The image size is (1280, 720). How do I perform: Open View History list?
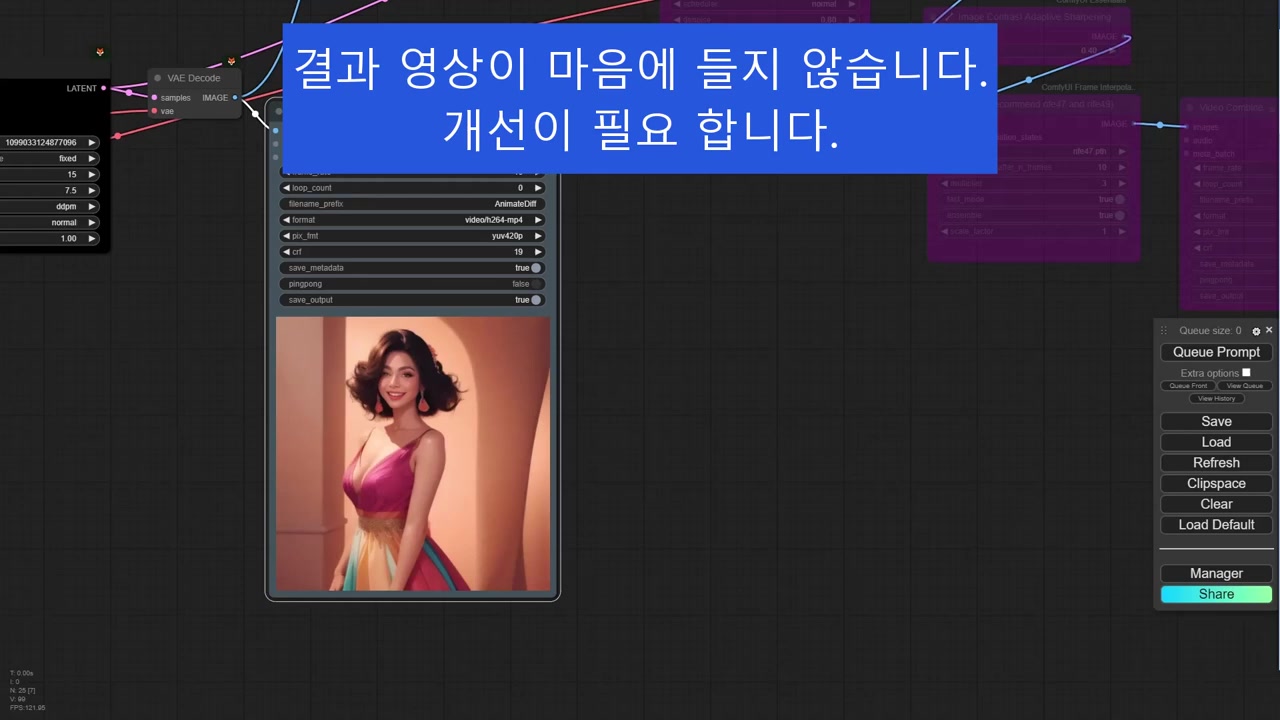pyautogui.click(x=1216, y=399)
